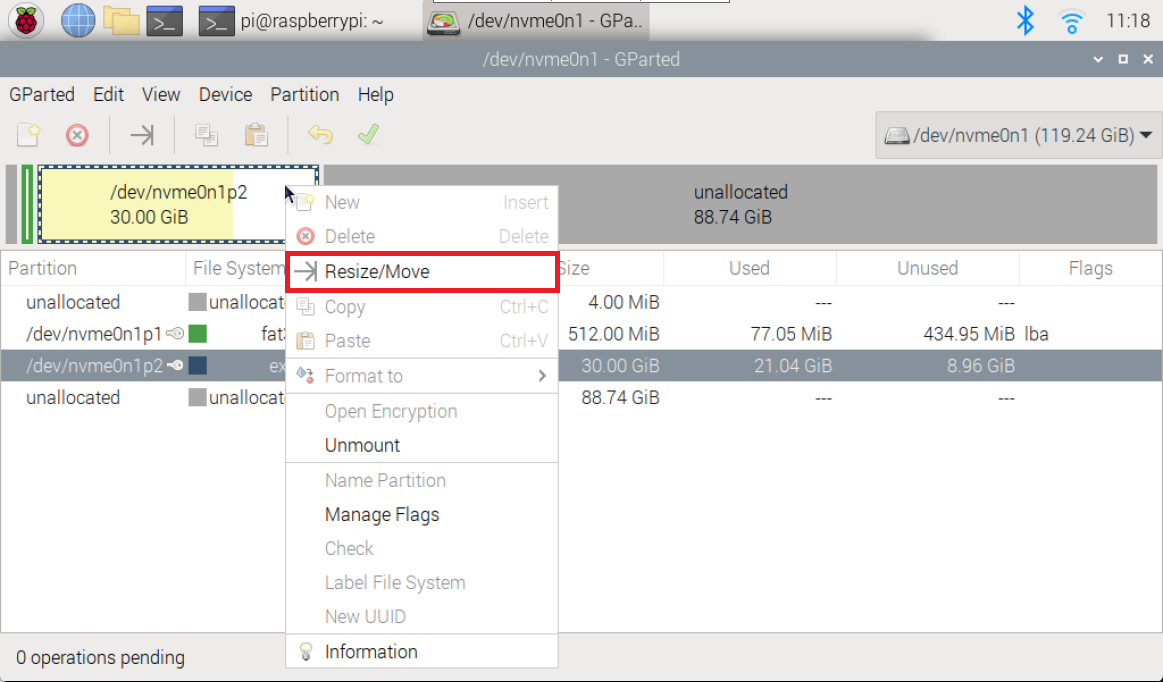Click the Unused column header

tap(926, 268)
